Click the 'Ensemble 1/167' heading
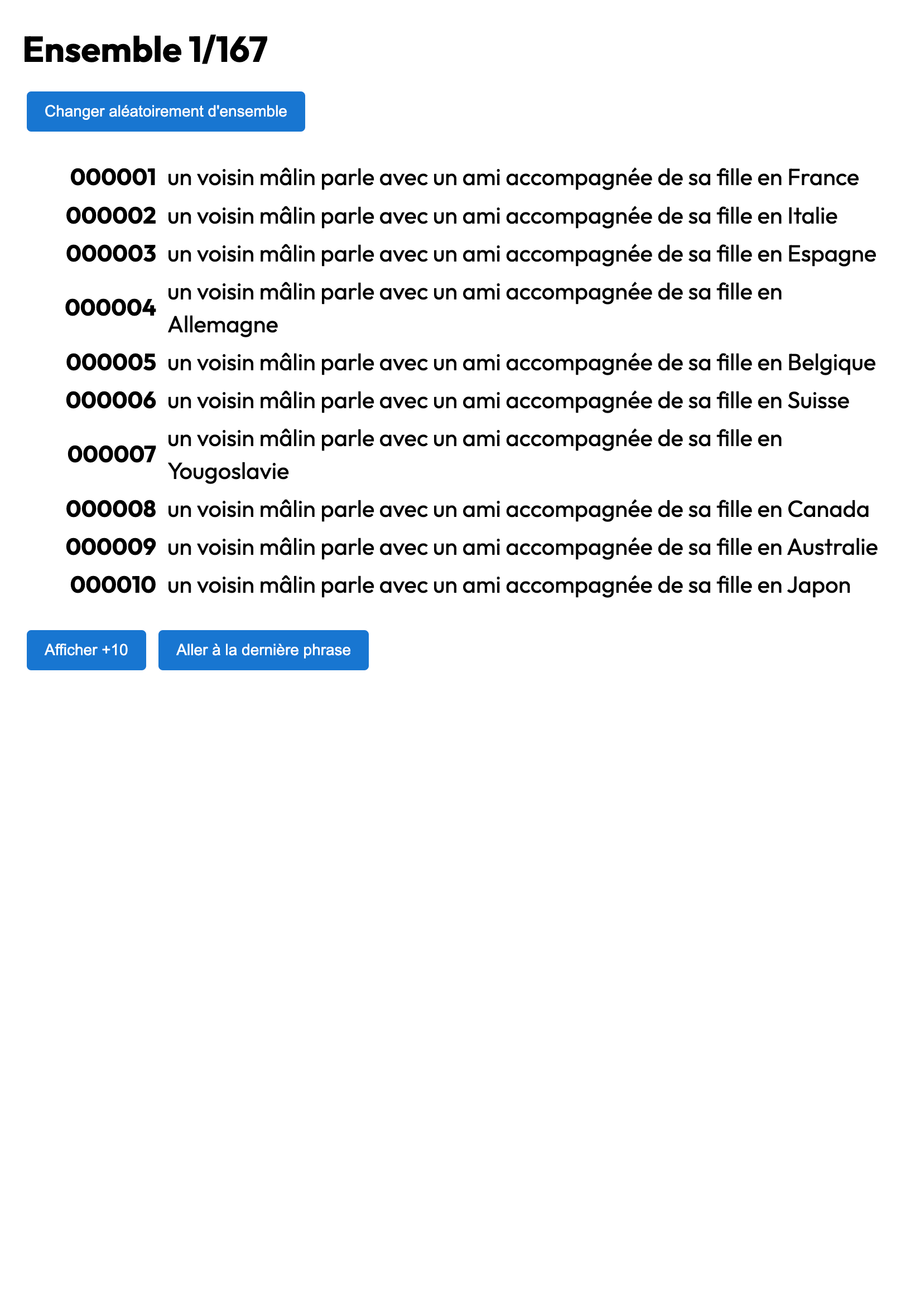This screenshot has width=915, height=1316. (146, 50)
